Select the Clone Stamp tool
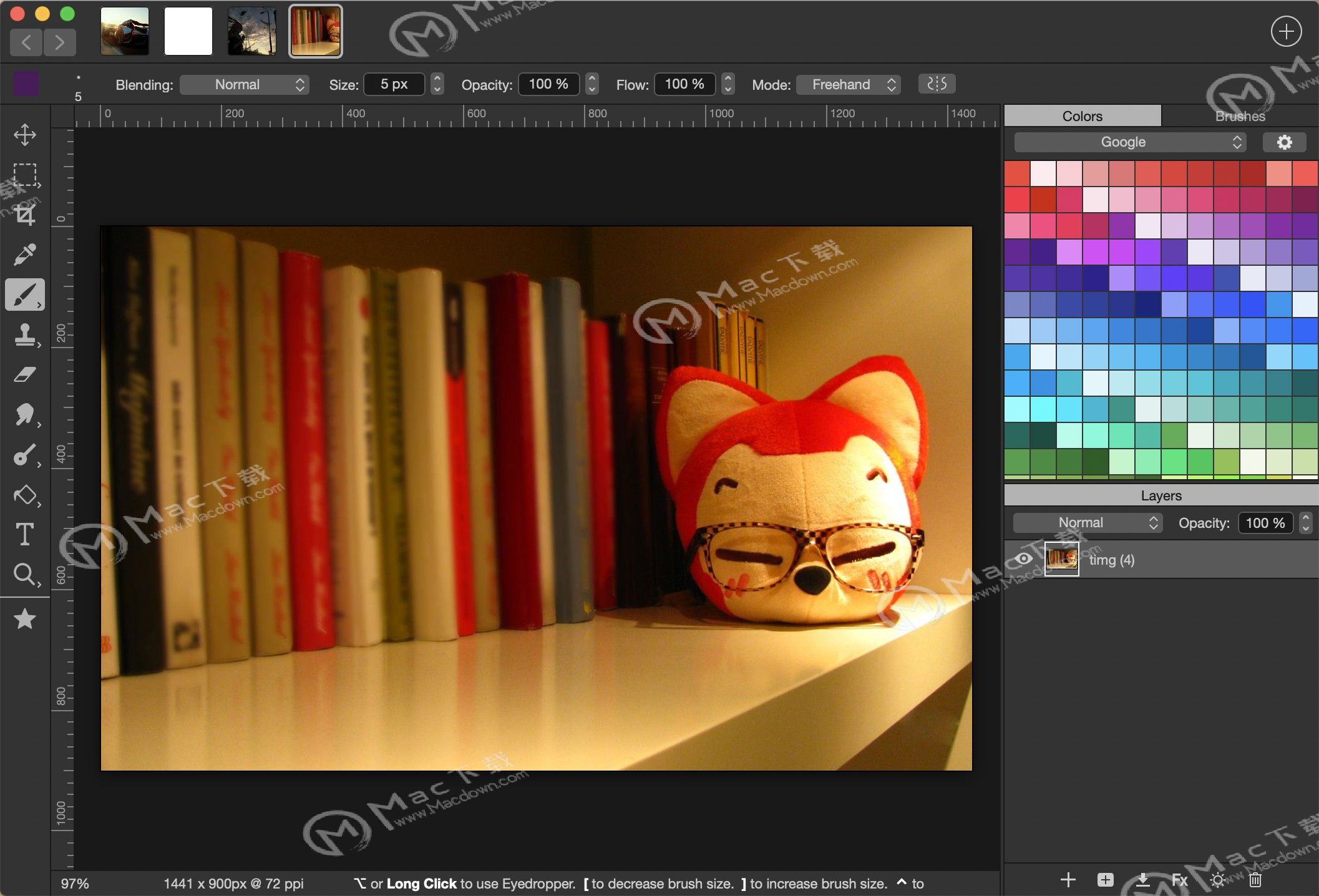The width and height of the screenshot is (1319, 896). pos(25,335)
